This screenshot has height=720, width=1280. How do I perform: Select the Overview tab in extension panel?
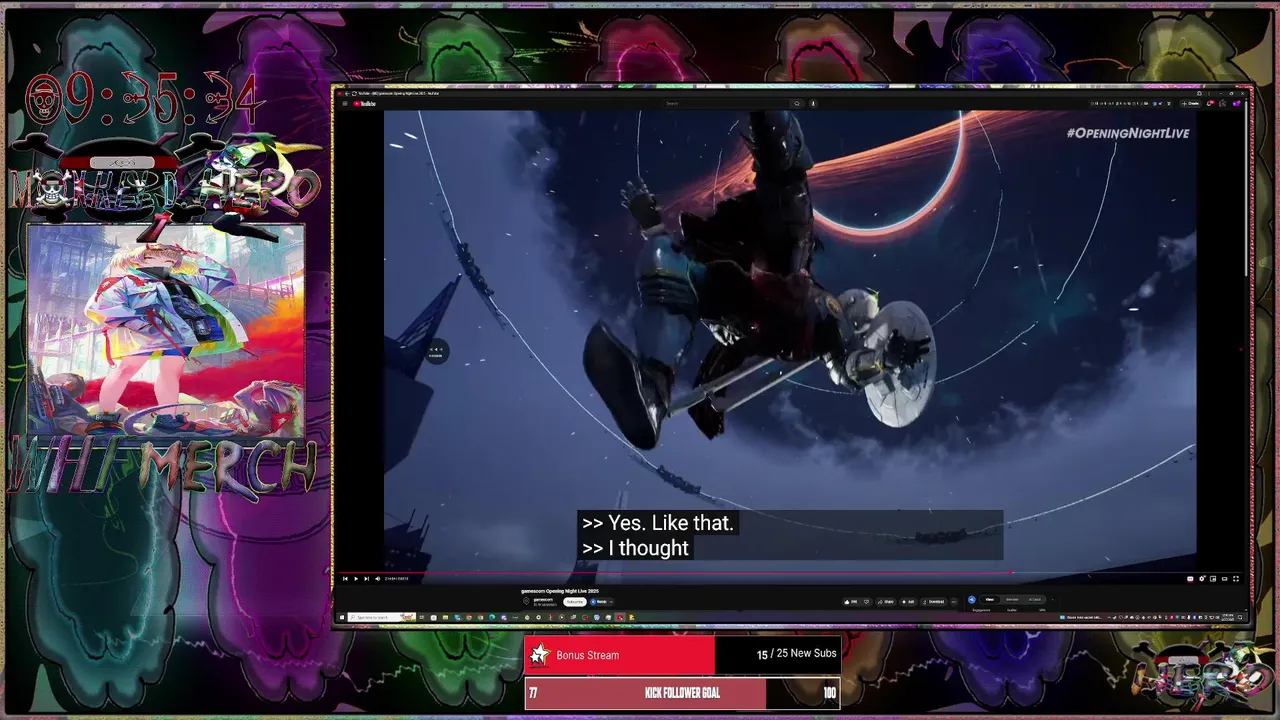pyautogui.click(x=1012, y=599)
